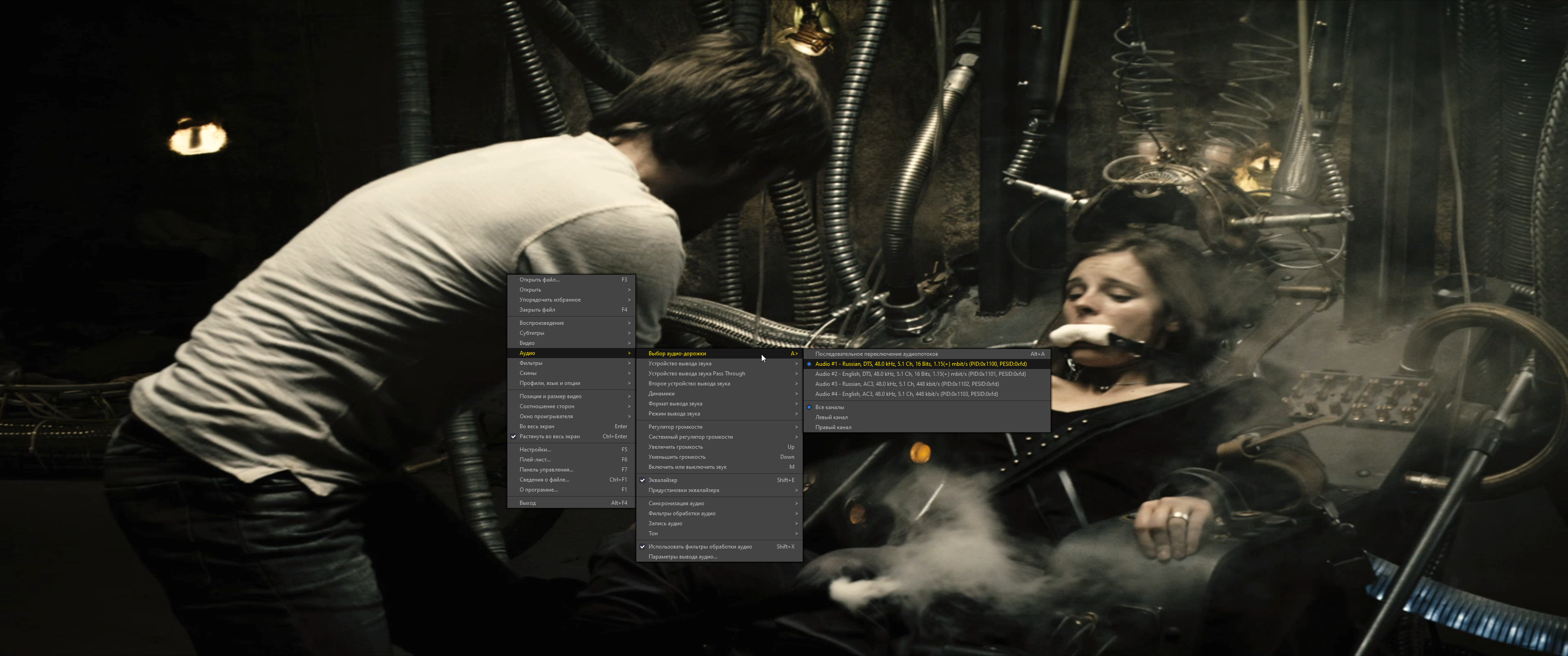Open 'Системный регулятор громкости' submenu
The image size is (1568, 656).
[x=719, y=437]
